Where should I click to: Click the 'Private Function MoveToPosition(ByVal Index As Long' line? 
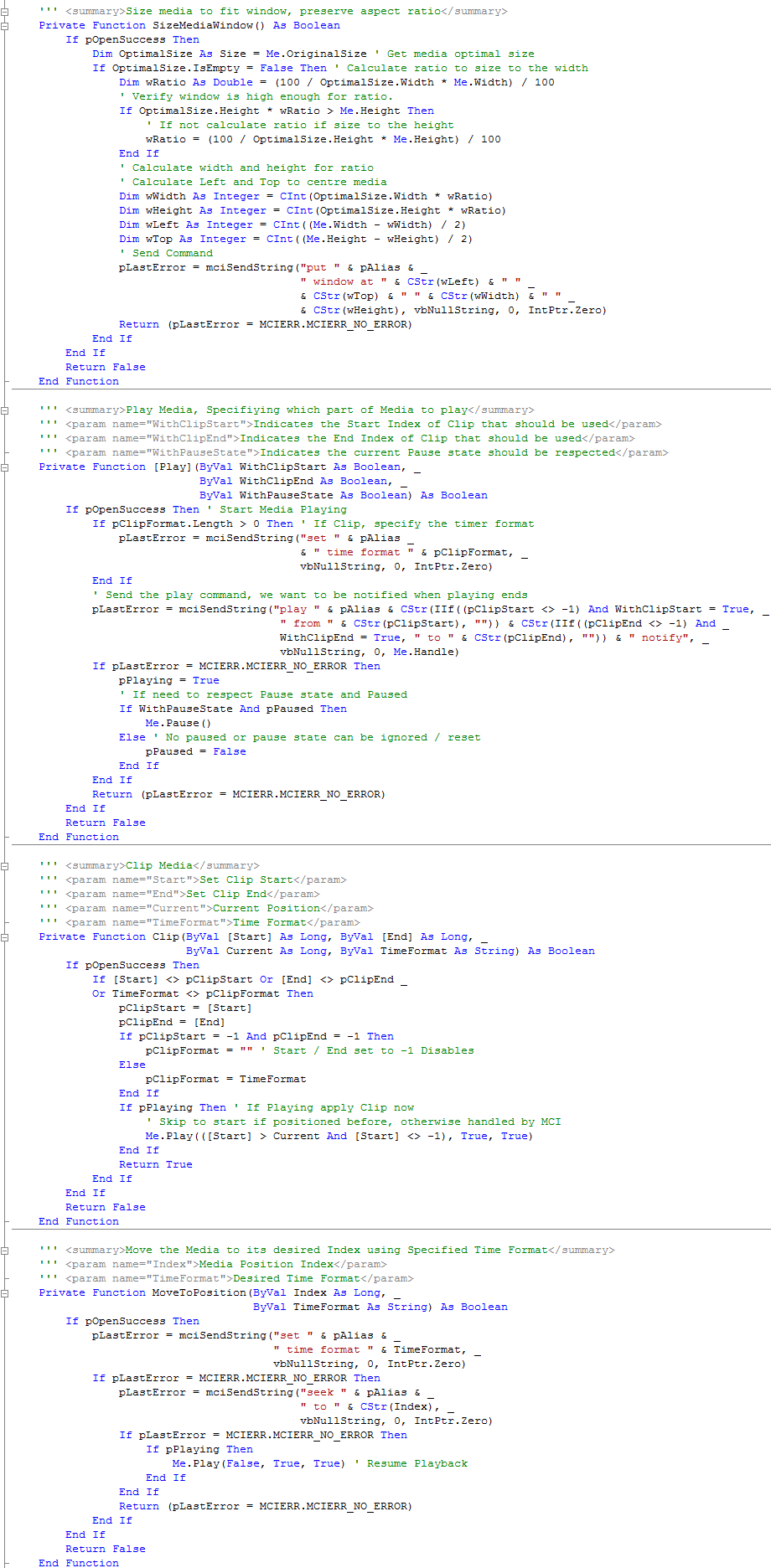point(220,1293)
